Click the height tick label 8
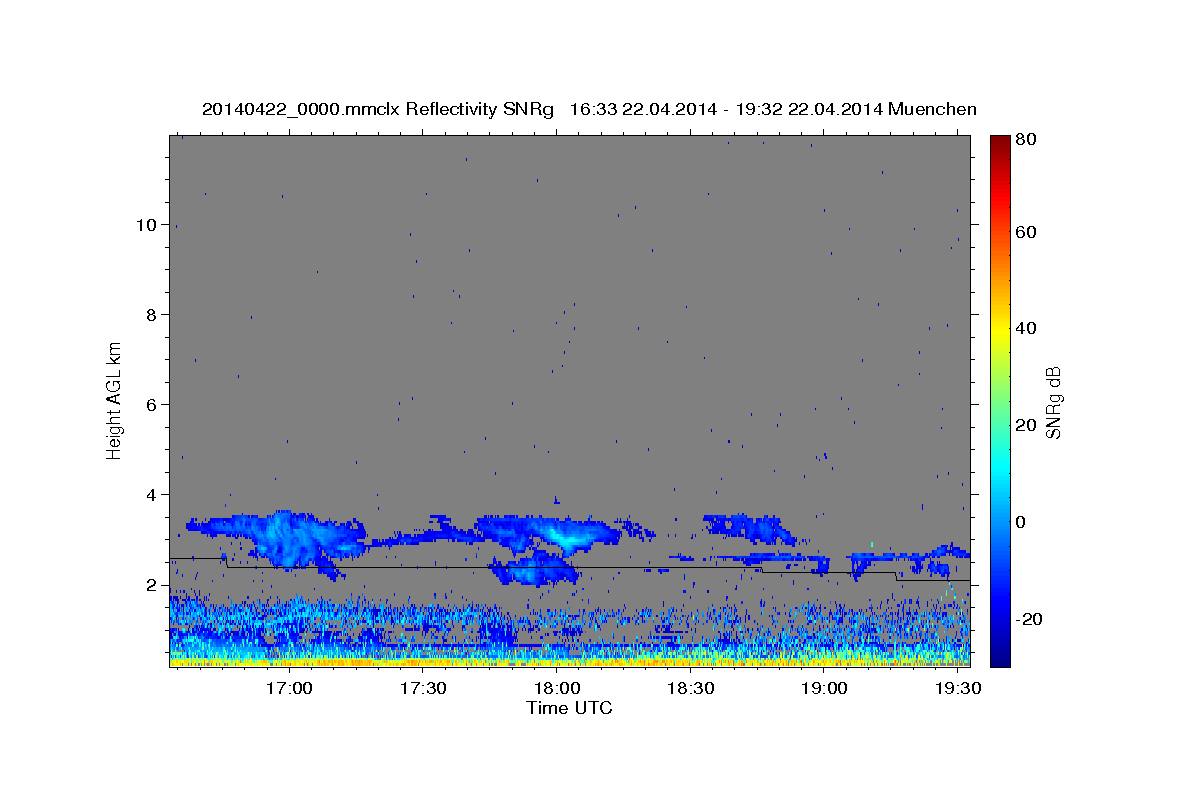 pos(151,314)
